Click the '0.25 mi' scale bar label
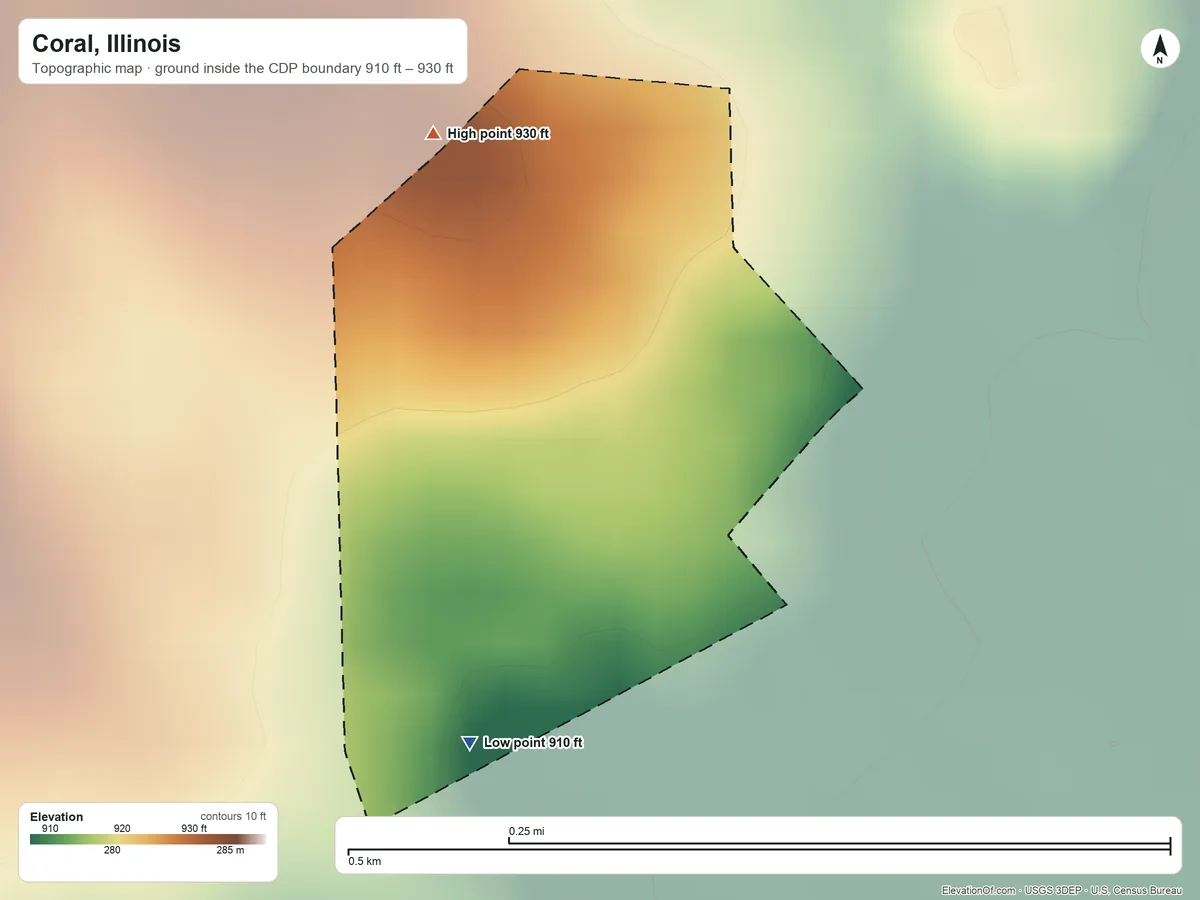Image resolution: width=1200 pixels, height=900 pixels. 526,831
